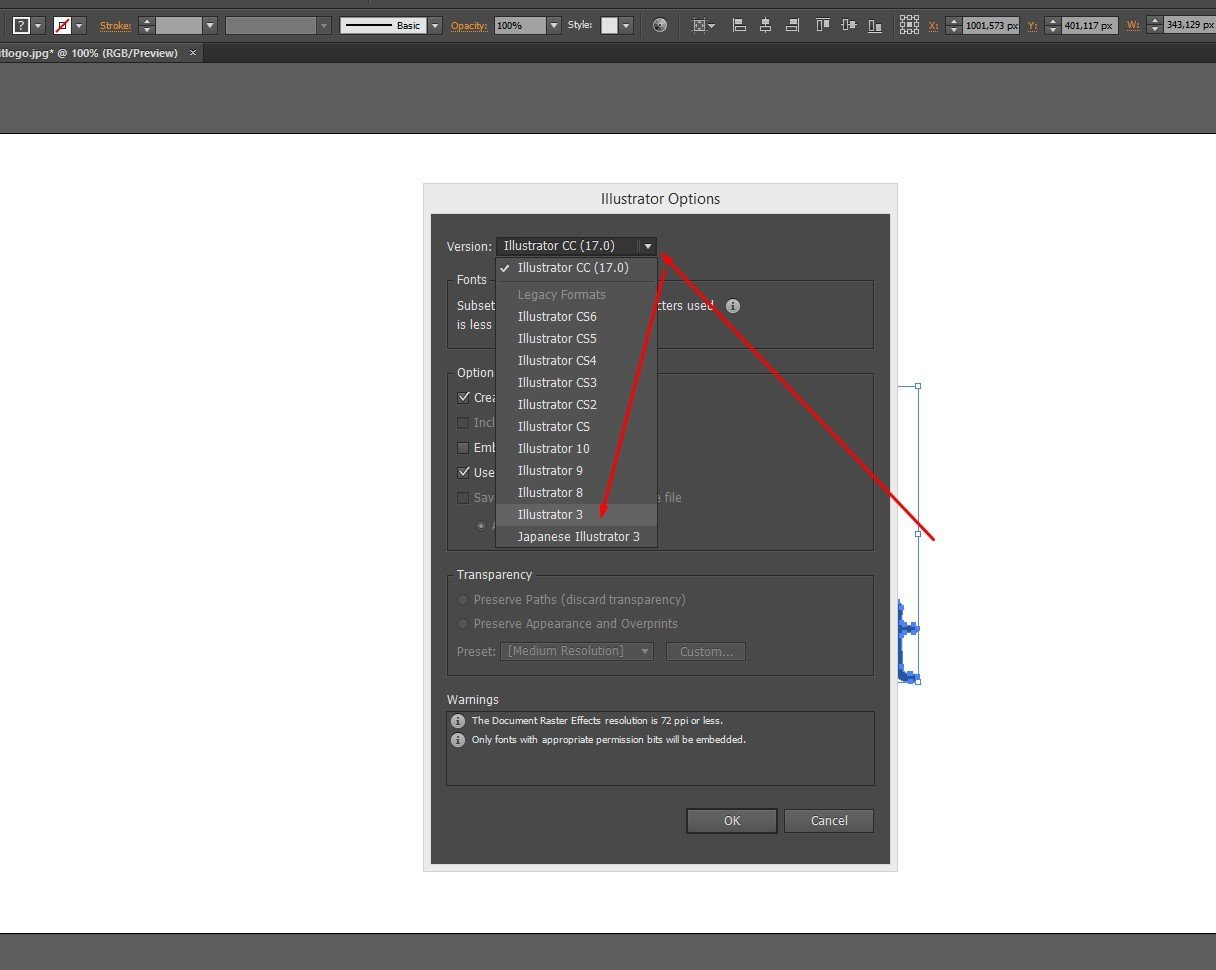Toggle the Use Compression checkbox
Image resolution: width=1216 pixels, height=970 pixels.
click(463, 472)
